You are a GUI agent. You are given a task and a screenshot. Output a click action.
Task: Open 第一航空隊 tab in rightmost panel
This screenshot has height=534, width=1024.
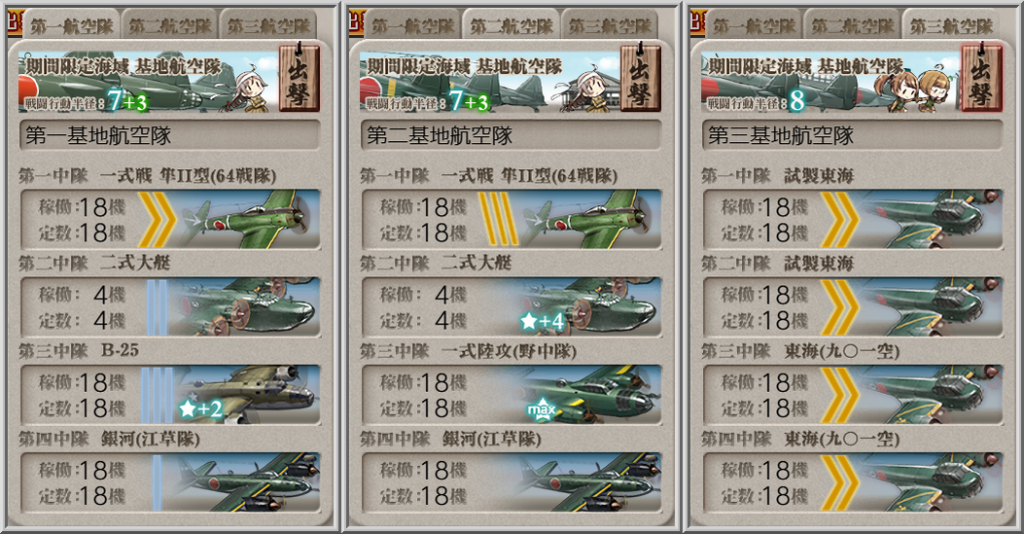coord(754,26)
